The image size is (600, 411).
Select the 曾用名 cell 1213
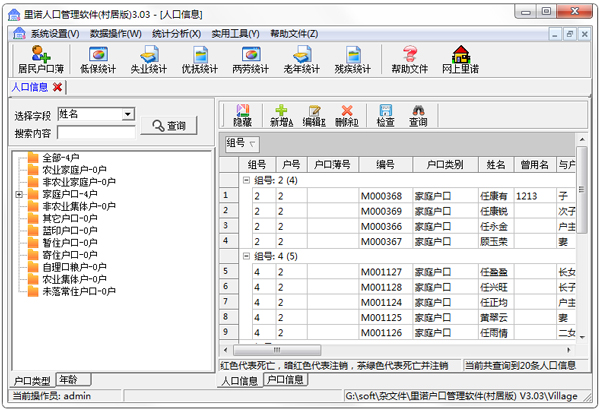tap(535, 196)
